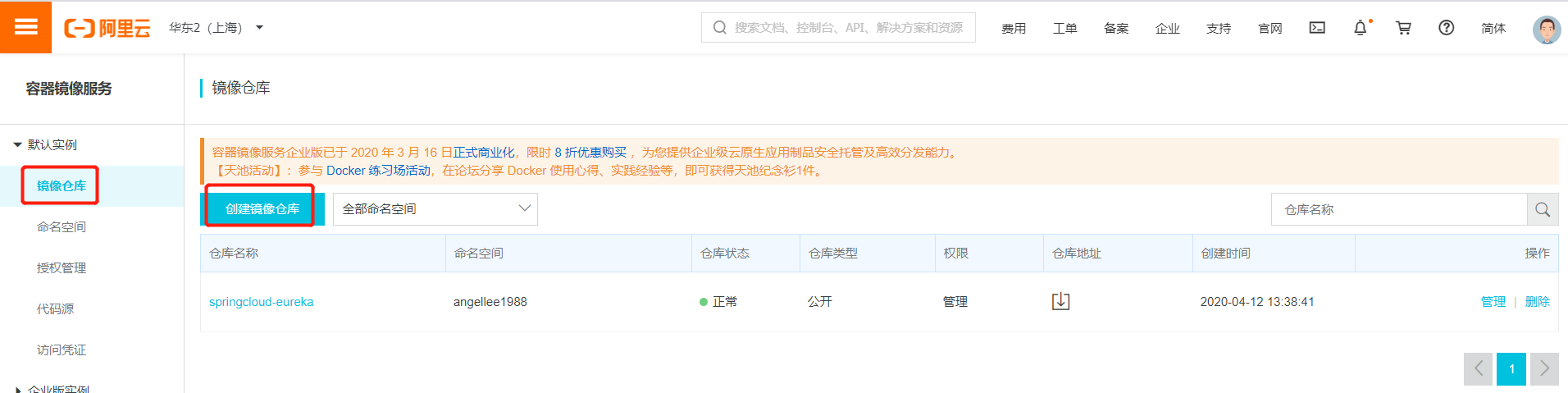Open the 费用 menu

click(x=1014, y=29)
